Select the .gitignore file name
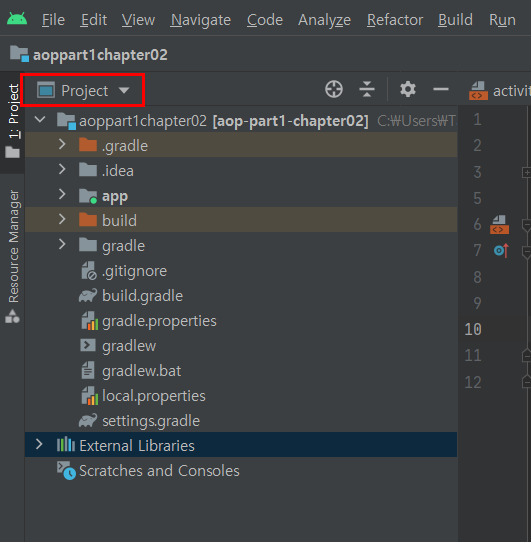The height and width of the screenshot is (542, 531). coord(134,271)
